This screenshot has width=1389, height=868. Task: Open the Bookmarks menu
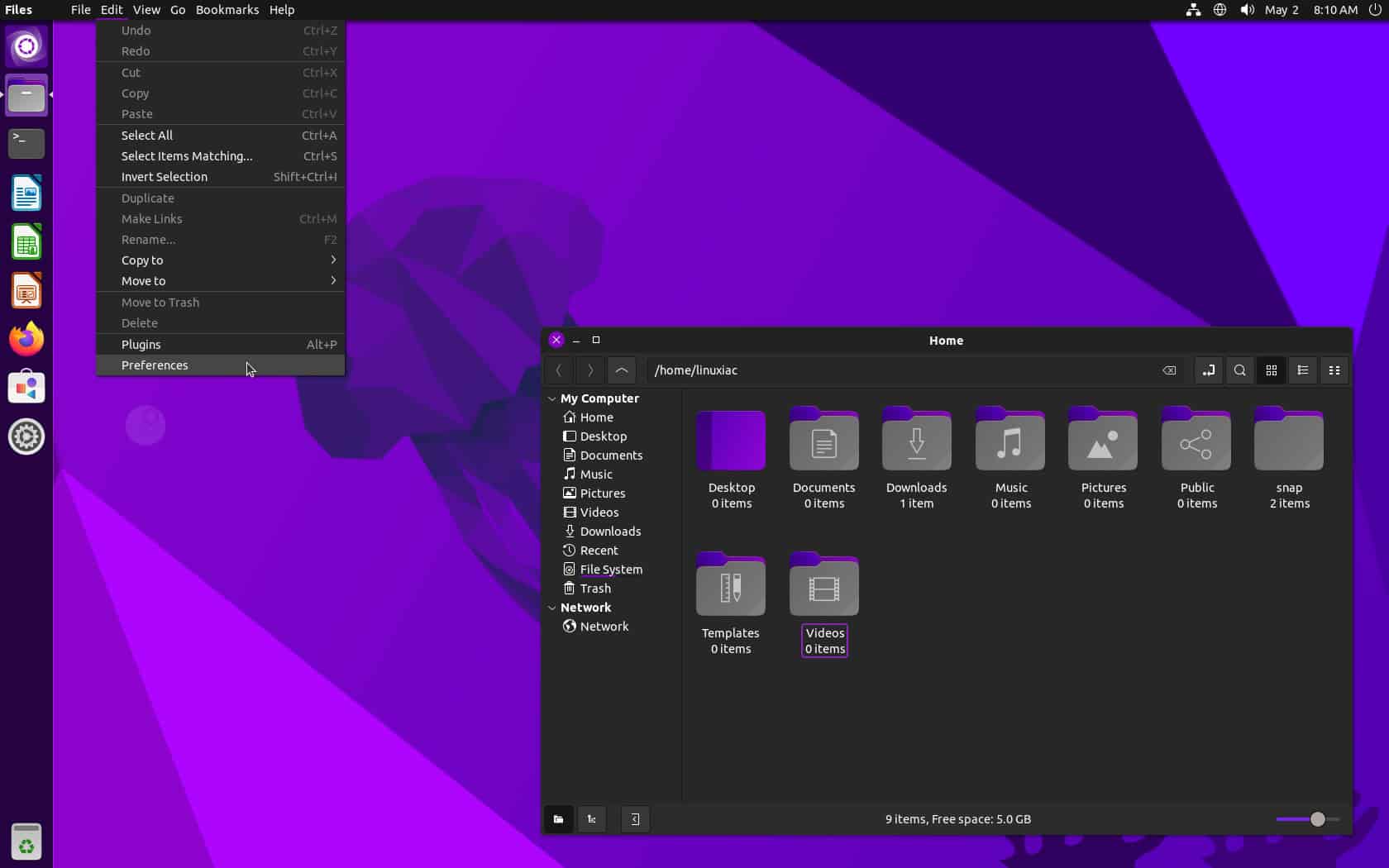[227, 10]
